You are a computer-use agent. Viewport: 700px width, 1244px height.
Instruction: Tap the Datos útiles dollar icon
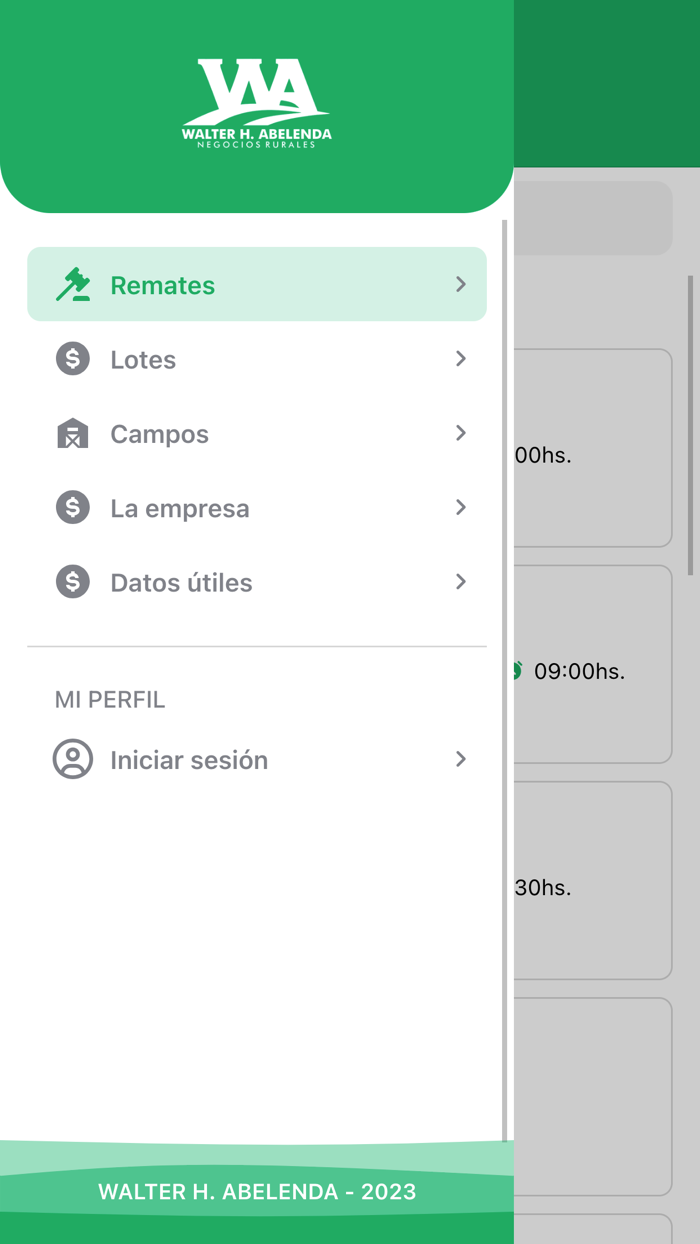tap(73, 582)
